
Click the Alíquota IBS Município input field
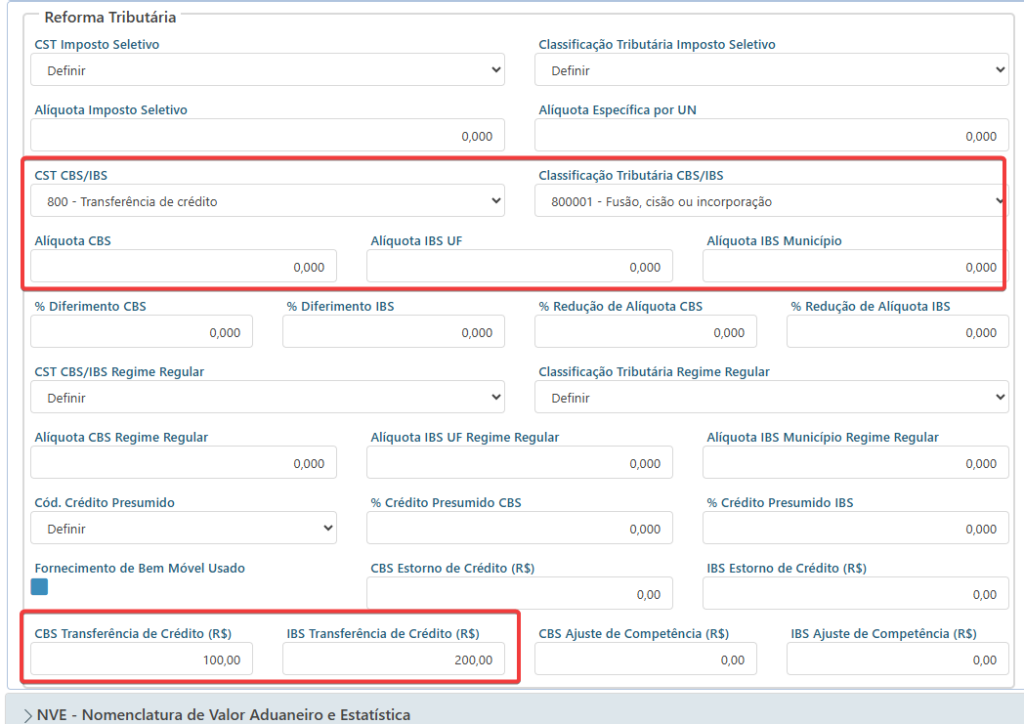tap(856, 266)
